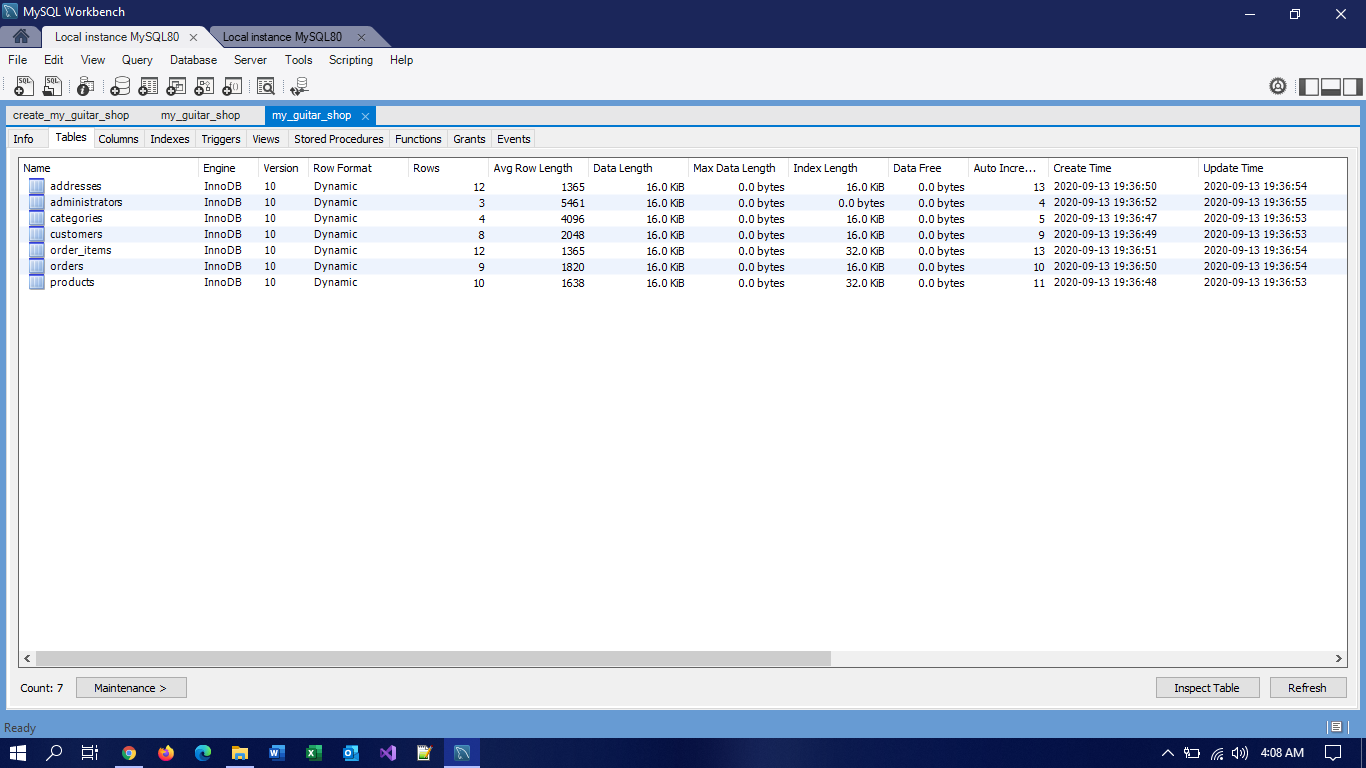
Task: Open the Query menu
Action: point(137,60)
